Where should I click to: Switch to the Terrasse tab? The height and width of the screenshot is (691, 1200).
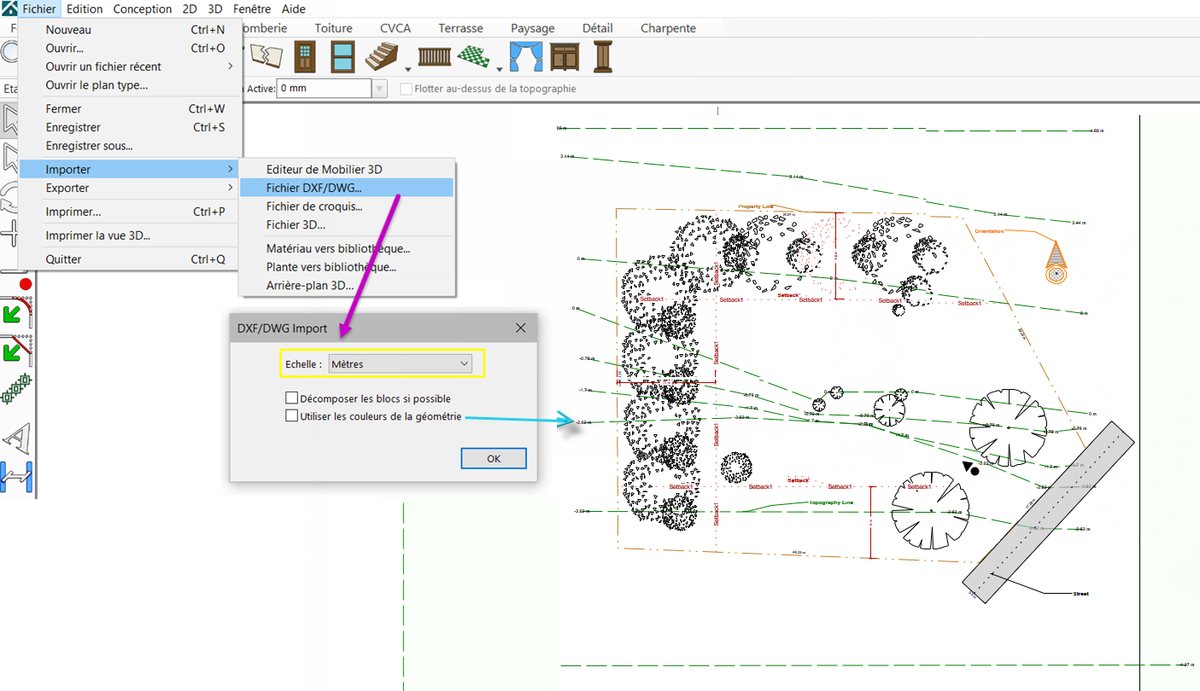[x=462, y=28]
